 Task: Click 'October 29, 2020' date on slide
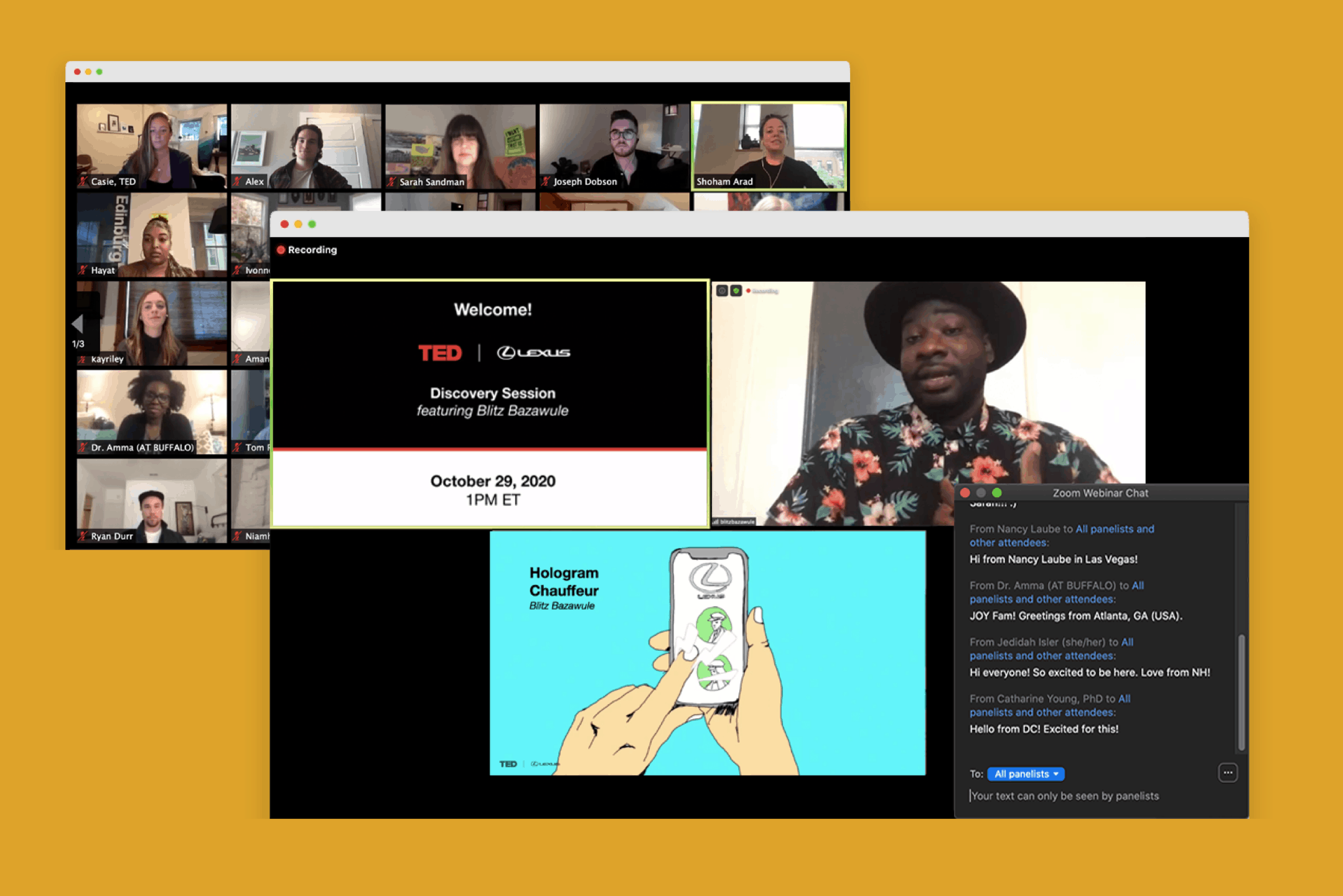(x=493, y=481)
